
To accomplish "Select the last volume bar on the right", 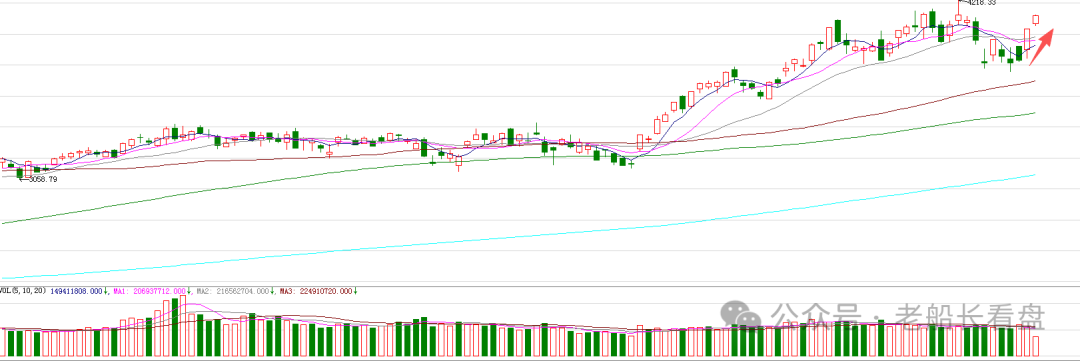I will [x=1035, y=347].
